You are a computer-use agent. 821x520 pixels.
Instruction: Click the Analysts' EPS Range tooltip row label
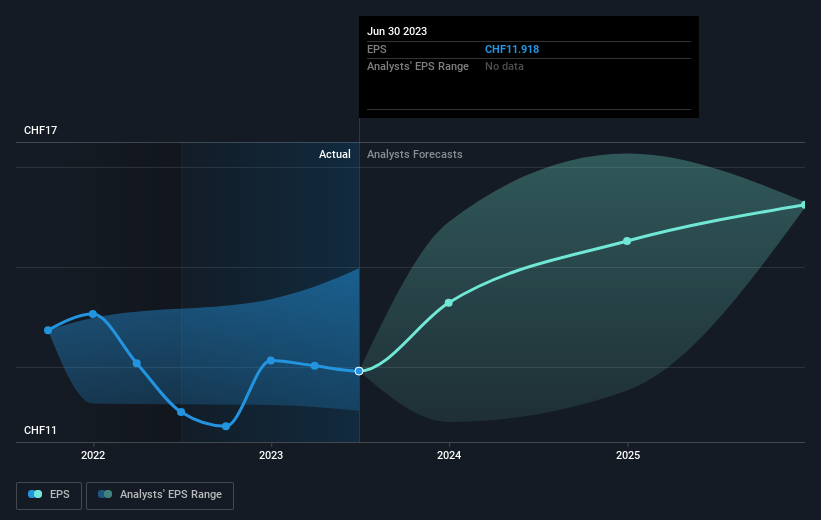(418, 66)
